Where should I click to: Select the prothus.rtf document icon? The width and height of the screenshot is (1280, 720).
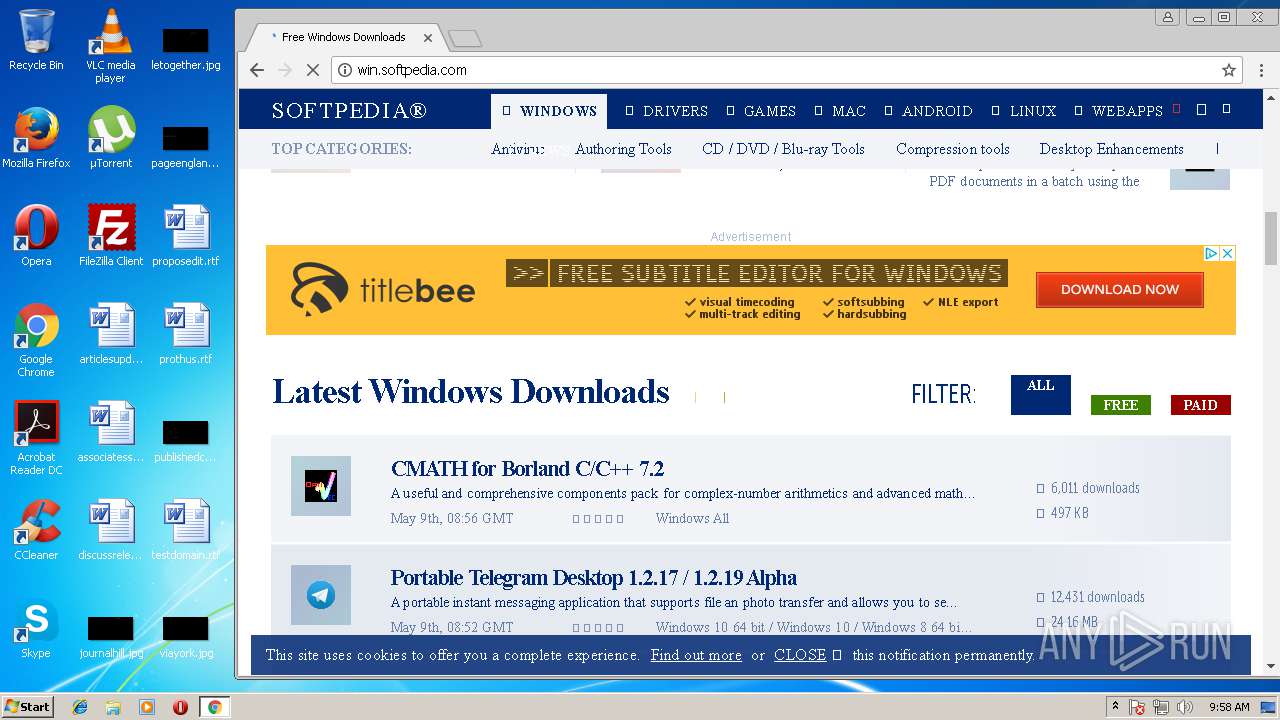185,334
